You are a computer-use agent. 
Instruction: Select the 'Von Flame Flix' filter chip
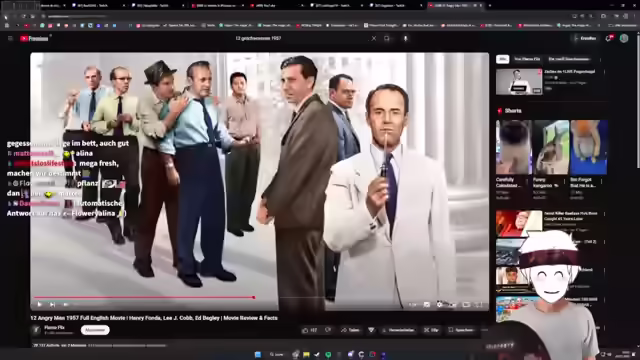[527, 59]
